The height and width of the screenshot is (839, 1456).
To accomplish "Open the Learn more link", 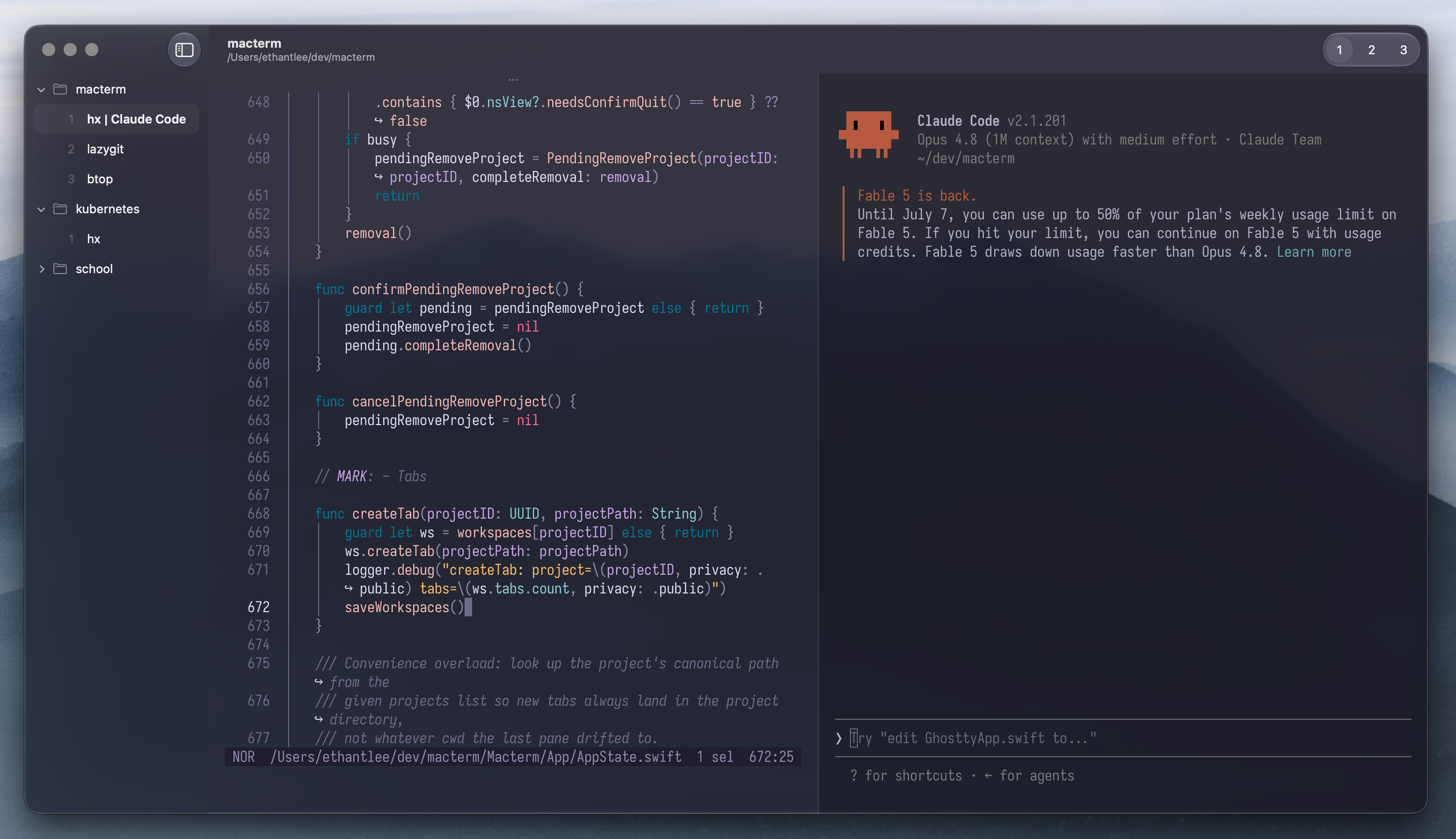I will click(1314, 253).
